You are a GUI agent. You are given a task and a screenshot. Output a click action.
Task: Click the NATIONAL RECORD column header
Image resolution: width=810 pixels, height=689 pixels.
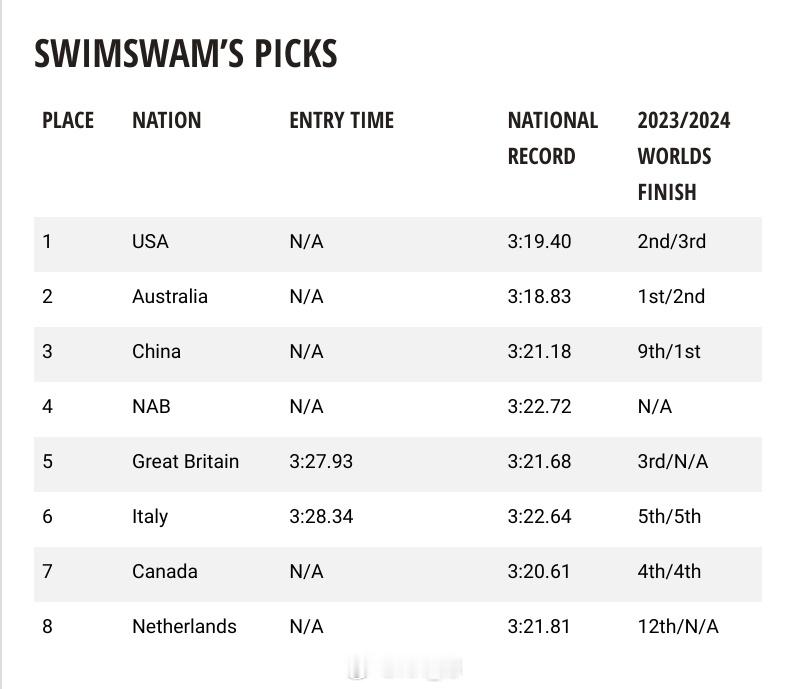tap(553, 138)
